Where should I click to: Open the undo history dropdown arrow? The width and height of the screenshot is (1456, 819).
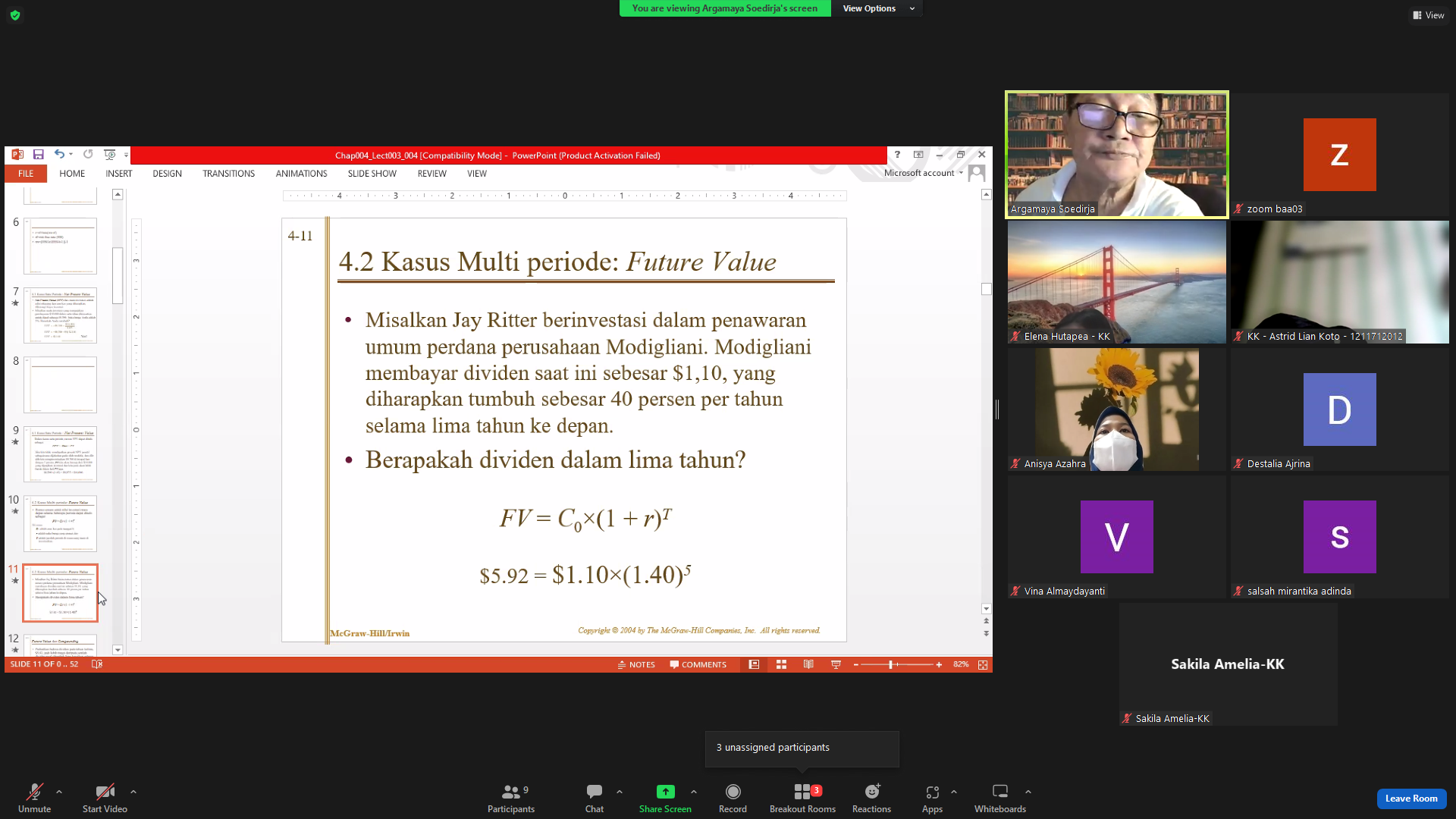[71, 155]
